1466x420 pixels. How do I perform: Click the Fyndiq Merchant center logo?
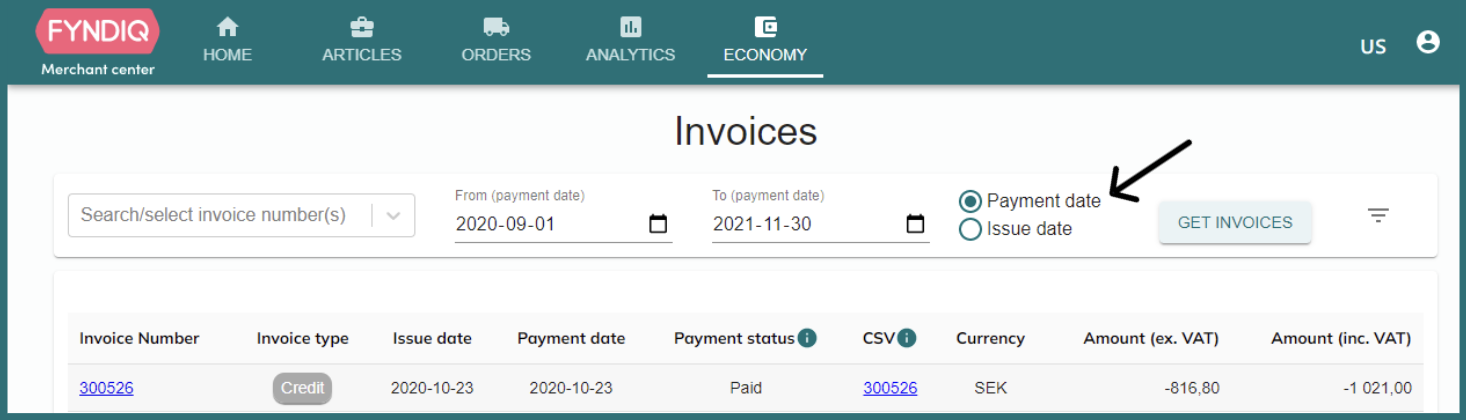click(97, 42)
